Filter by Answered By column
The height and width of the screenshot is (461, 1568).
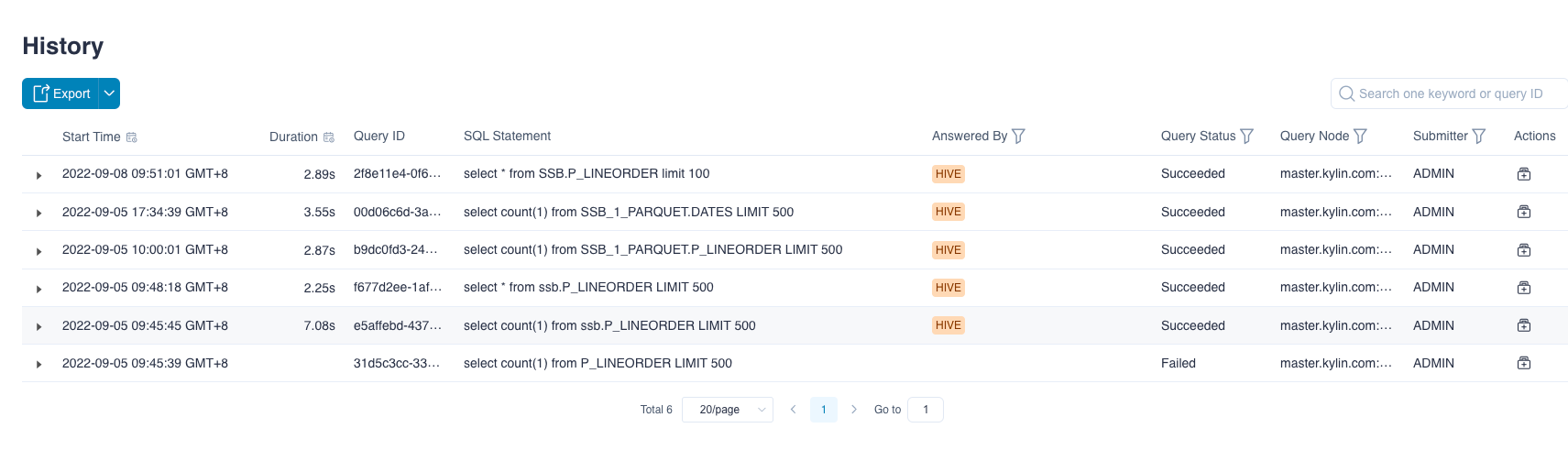1018,137
